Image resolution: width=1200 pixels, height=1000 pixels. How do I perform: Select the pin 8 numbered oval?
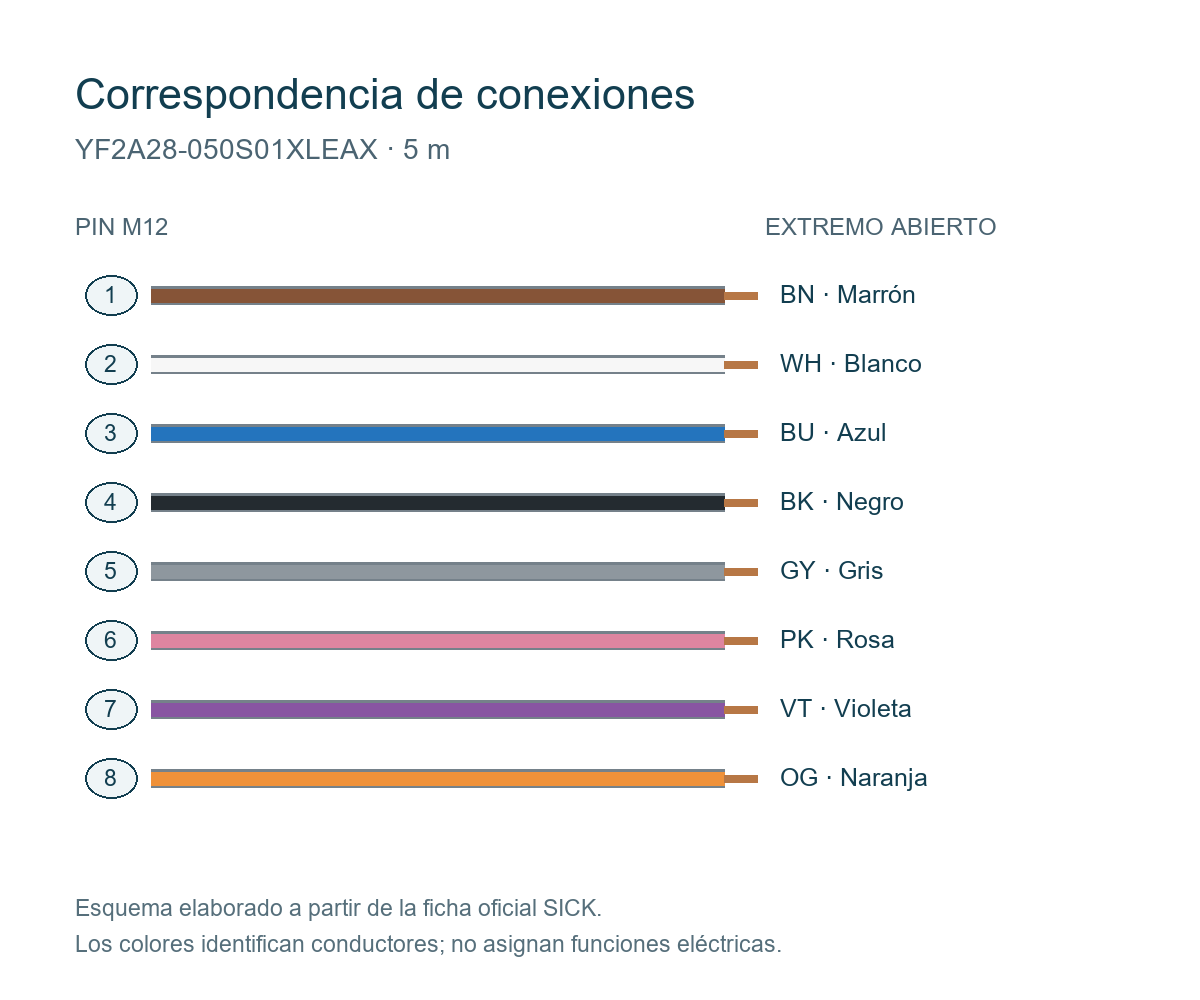pos(110,778)
